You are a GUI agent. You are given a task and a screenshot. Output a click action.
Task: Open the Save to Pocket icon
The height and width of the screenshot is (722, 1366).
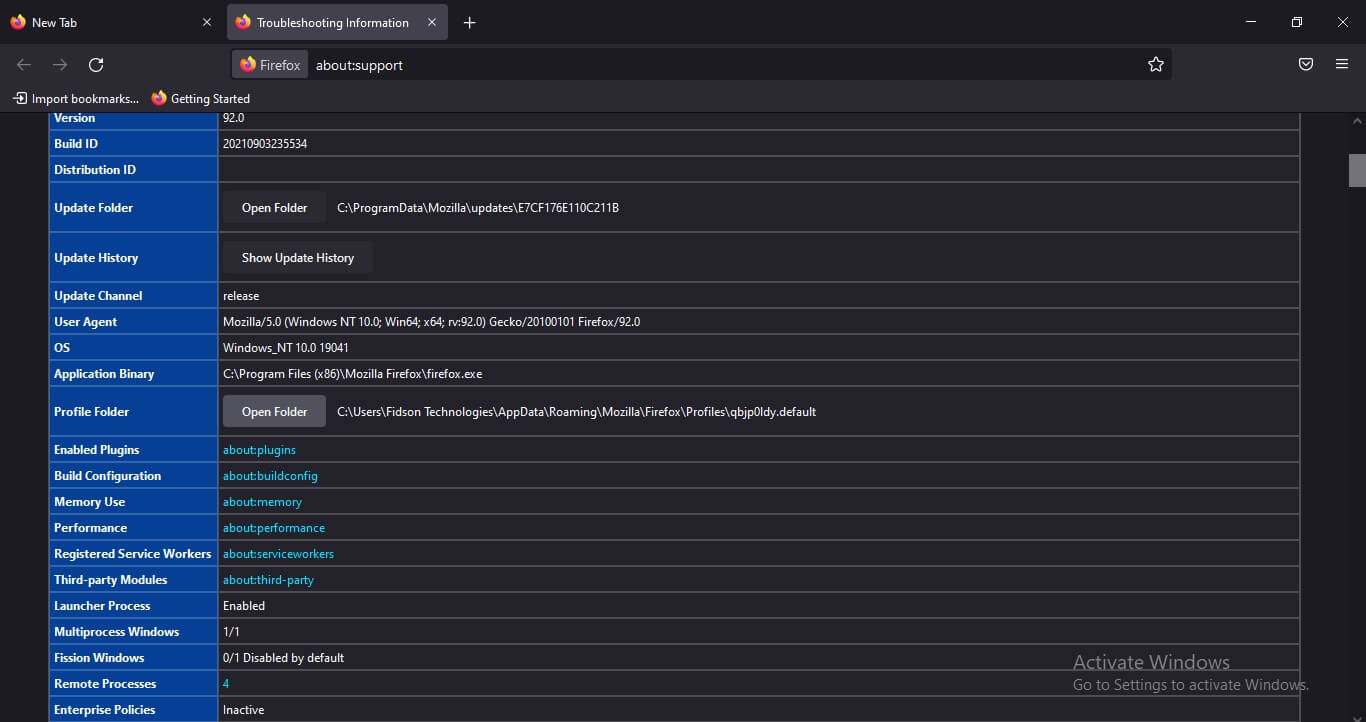pos(1306,65)
